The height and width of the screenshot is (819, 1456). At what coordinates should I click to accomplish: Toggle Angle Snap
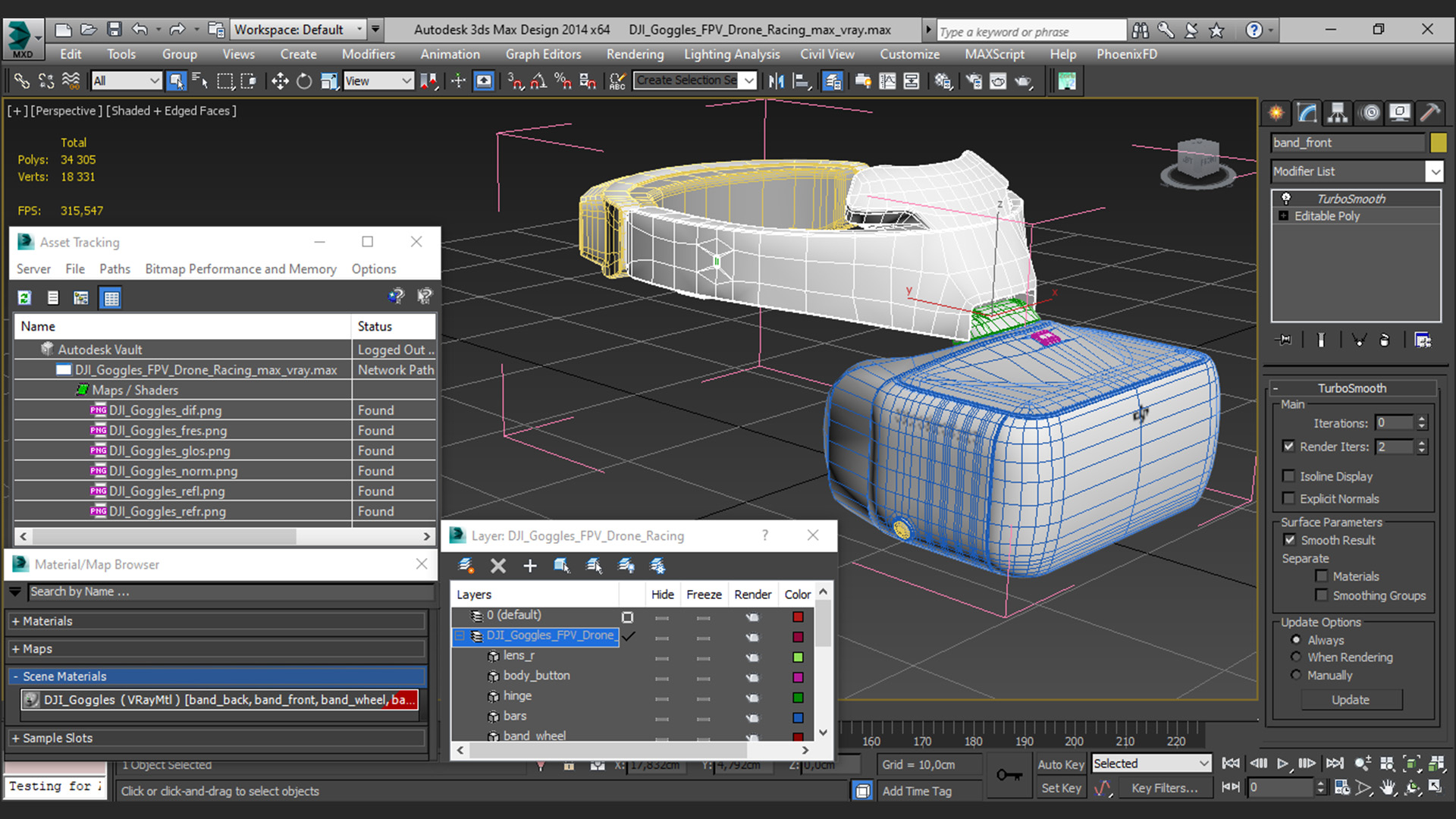click(539, 80)
